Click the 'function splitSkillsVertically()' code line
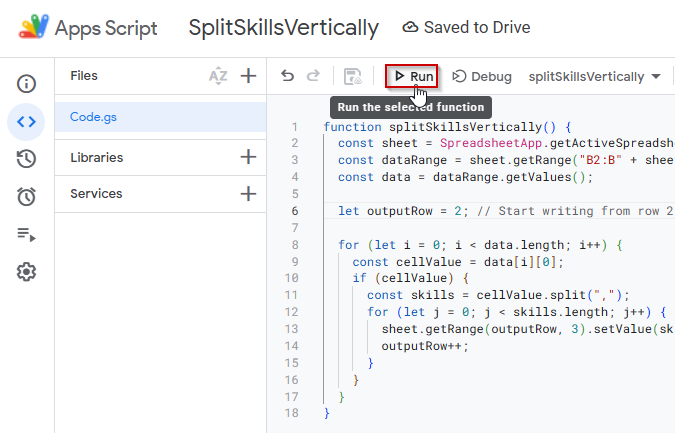The height and width of the screenshot is (433, 675). 448,127
